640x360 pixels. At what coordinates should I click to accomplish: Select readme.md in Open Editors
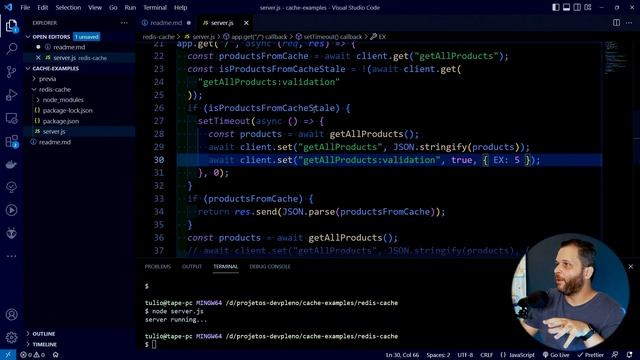(69, 47)
